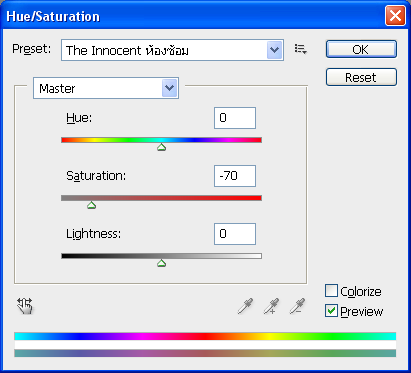Click the Preset dropdown arrow button

tap(275, 50)
